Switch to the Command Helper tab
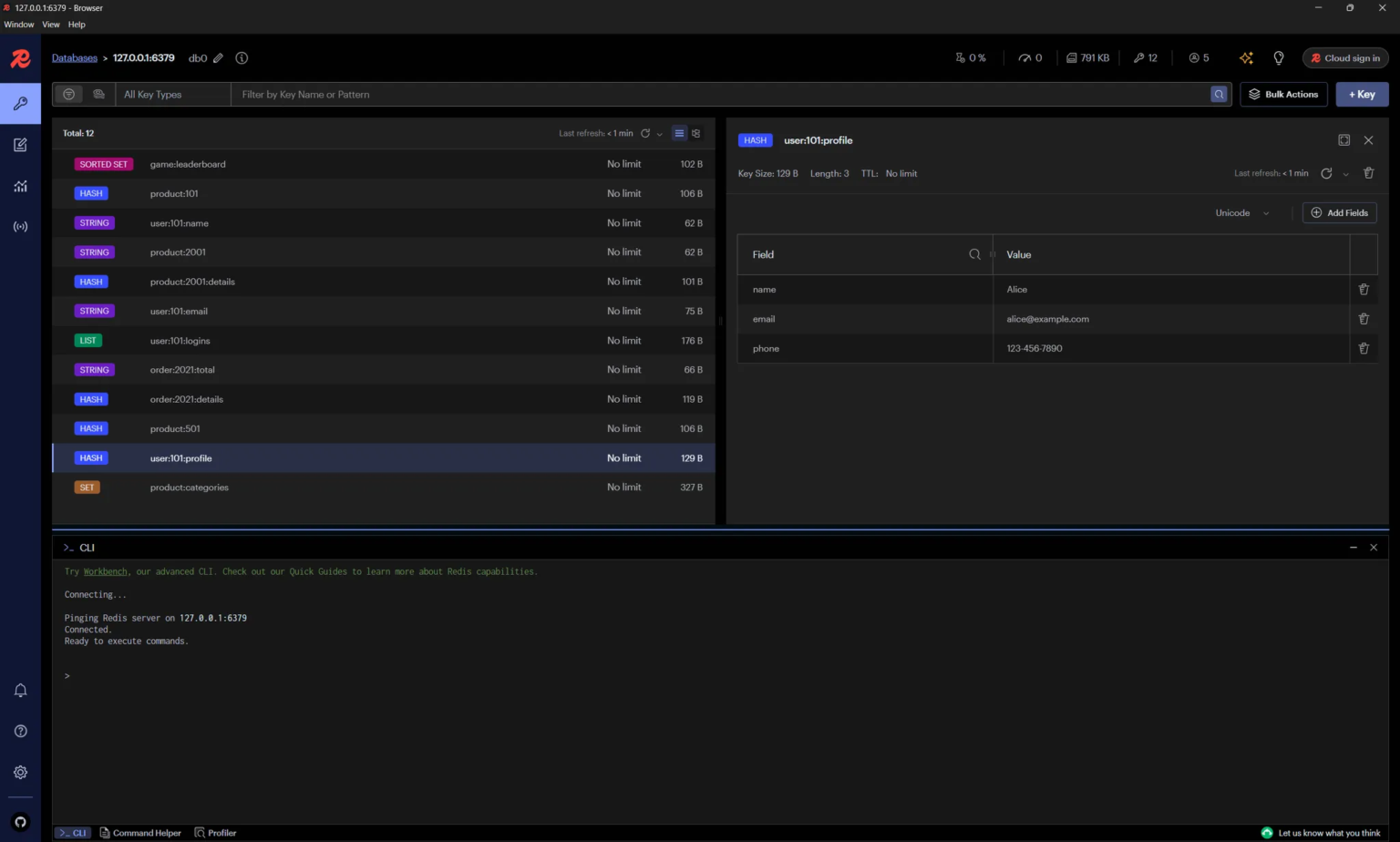Viewport: 1400px width, 842px height. (x=140, y=832)
